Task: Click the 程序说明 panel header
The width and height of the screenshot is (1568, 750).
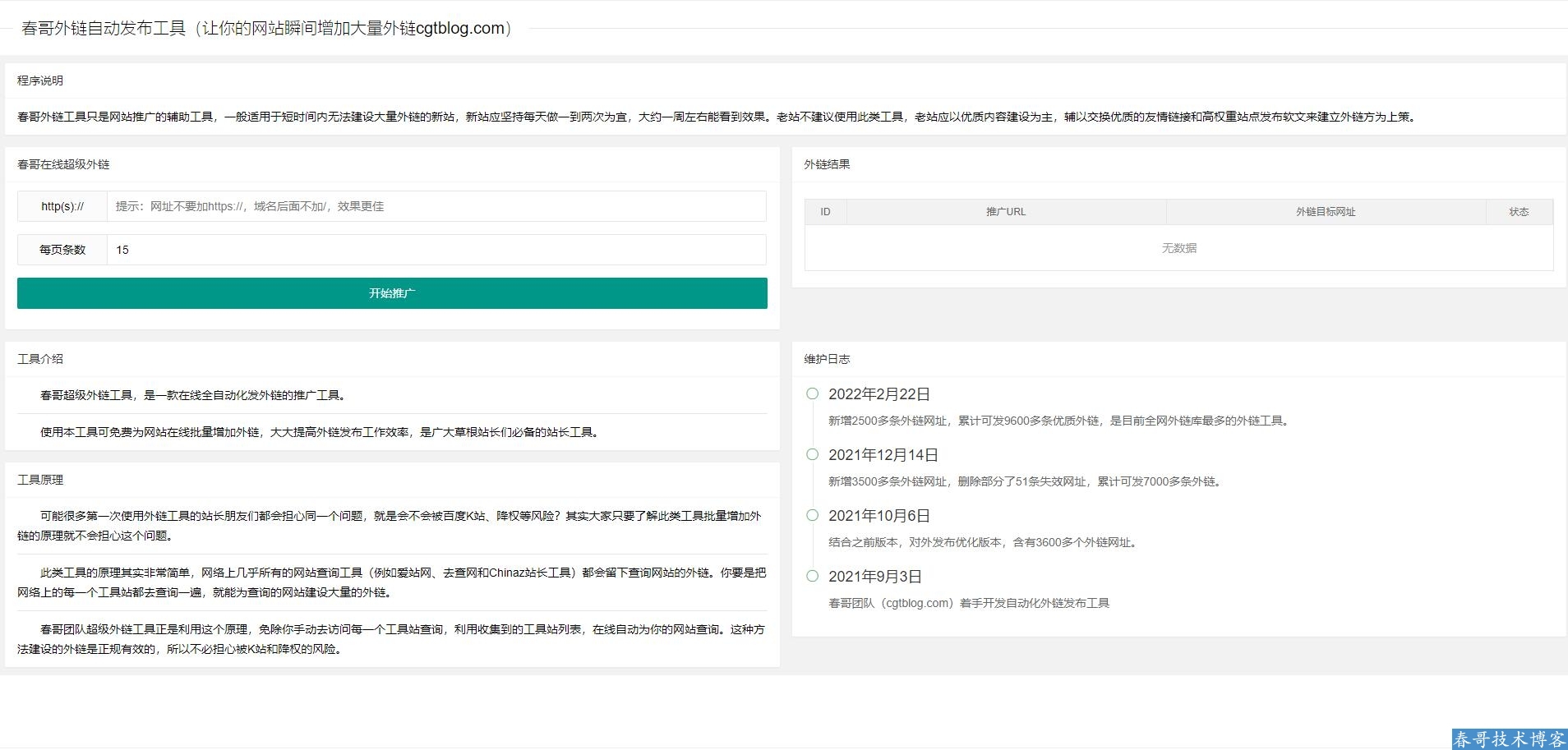Action: click(x=40, y=81)
